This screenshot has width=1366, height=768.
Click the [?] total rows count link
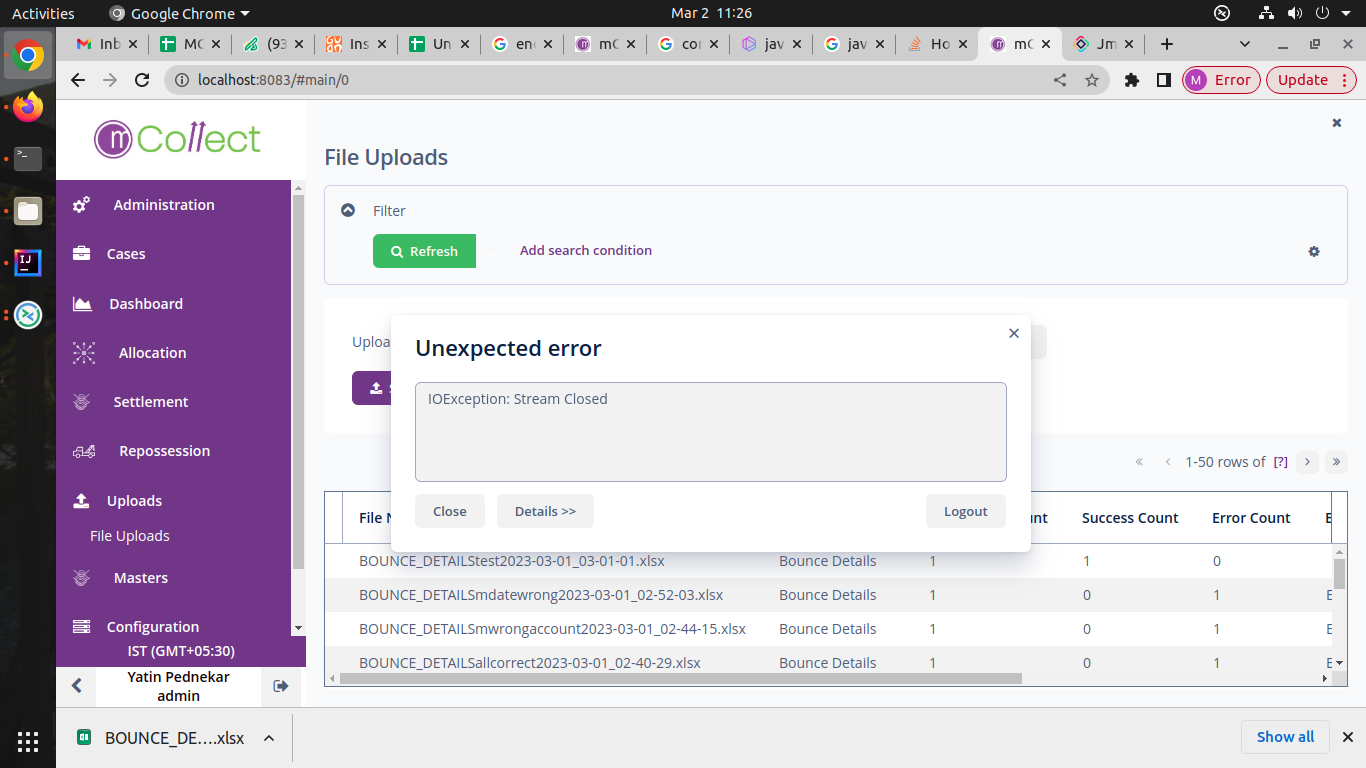coord(1280,462)
